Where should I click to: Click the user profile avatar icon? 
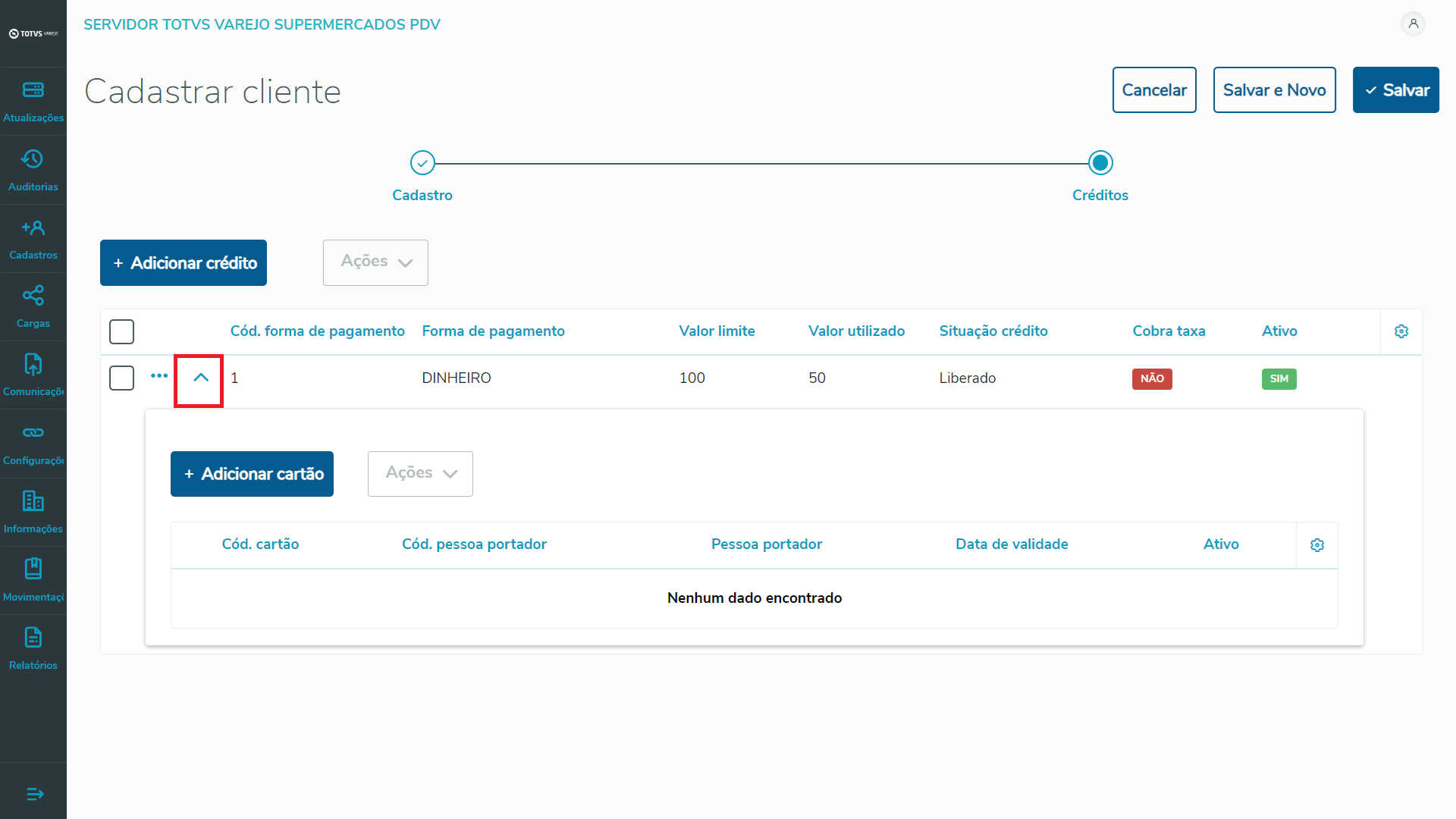[x=1413, y=24]
